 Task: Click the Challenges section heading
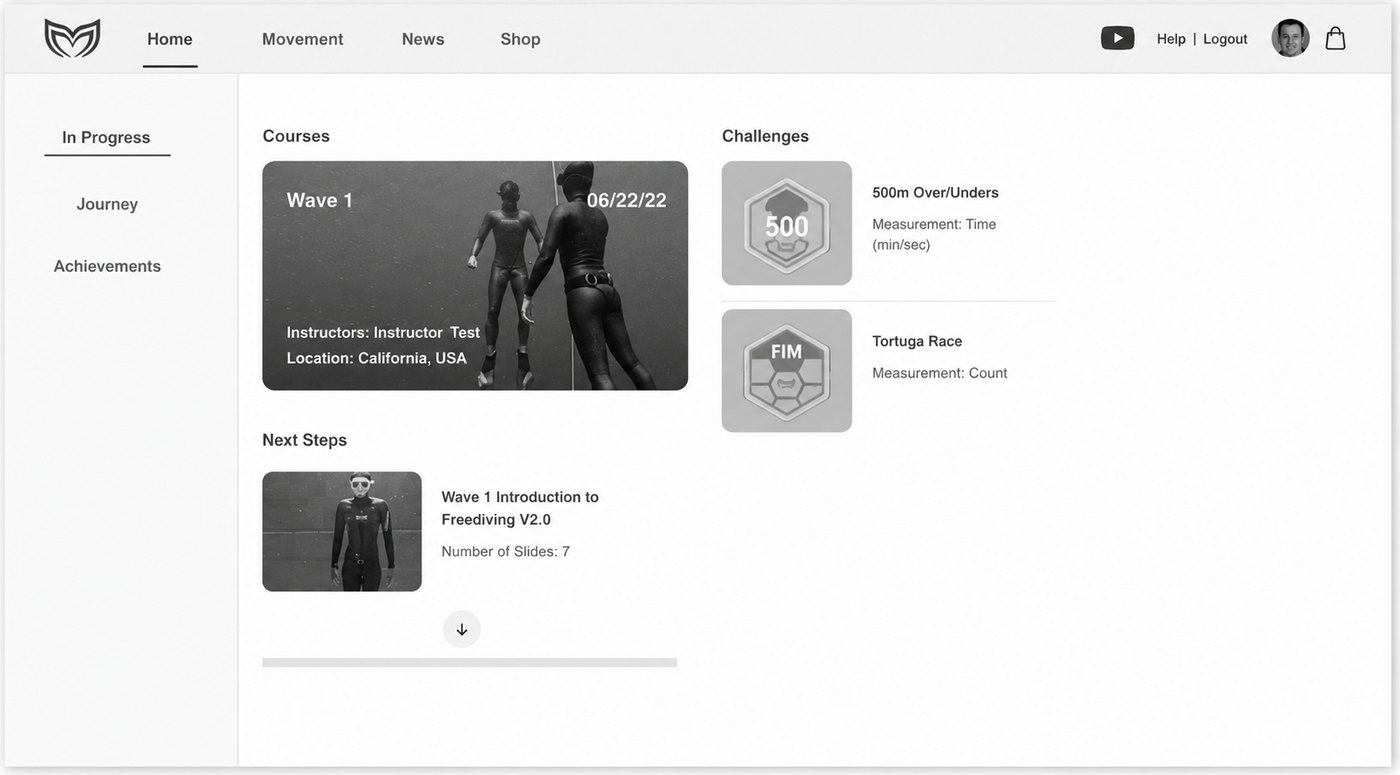point(765,136)
